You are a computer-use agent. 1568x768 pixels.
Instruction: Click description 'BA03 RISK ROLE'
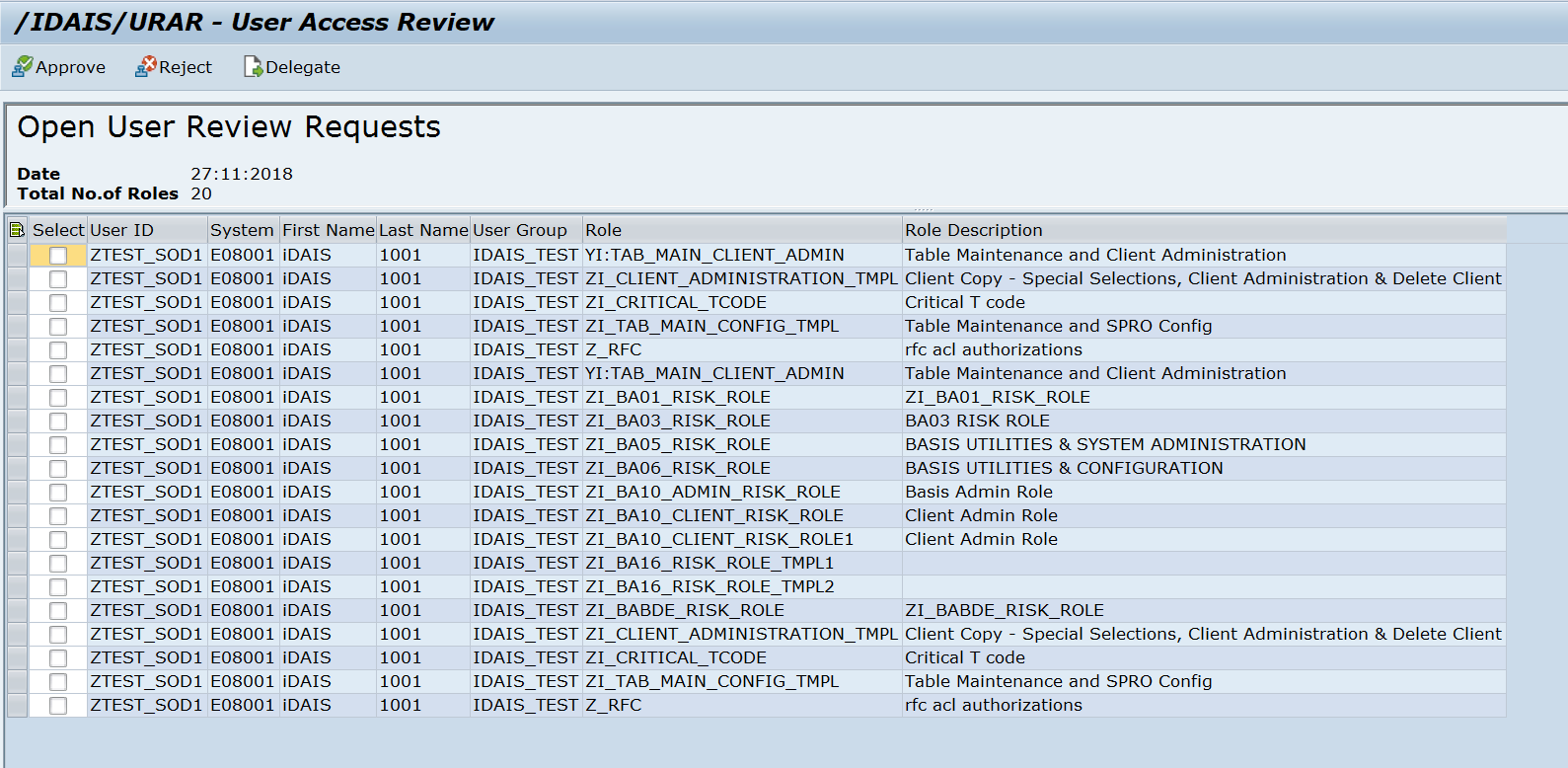point(977,421)
